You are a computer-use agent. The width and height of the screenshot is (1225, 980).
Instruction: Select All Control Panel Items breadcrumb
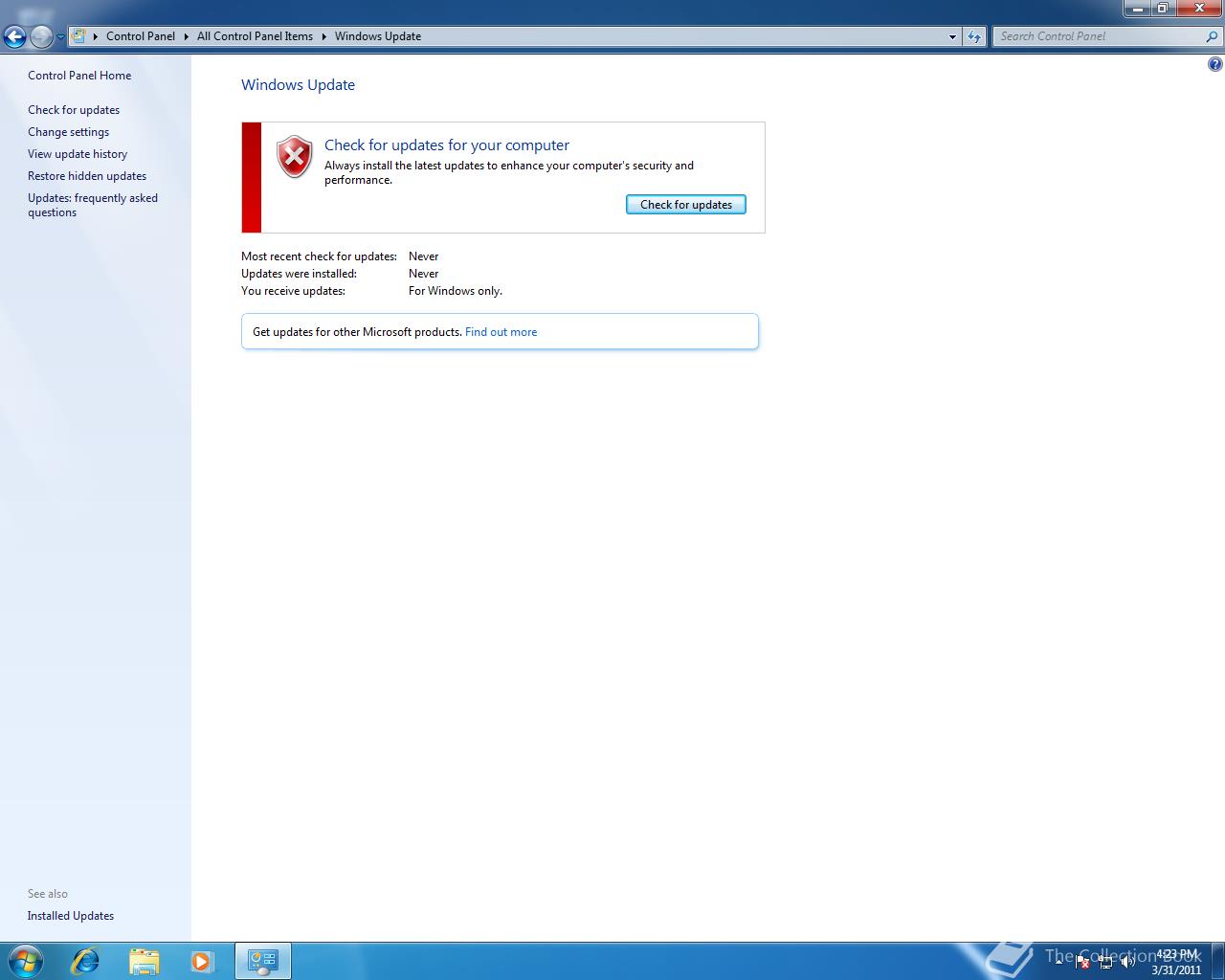[255, 36]
